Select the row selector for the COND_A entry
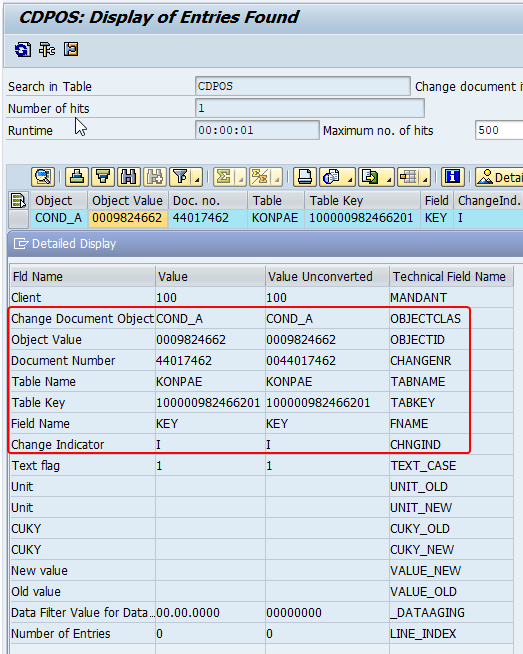This screenshot has width=523, height=654. 18,219
